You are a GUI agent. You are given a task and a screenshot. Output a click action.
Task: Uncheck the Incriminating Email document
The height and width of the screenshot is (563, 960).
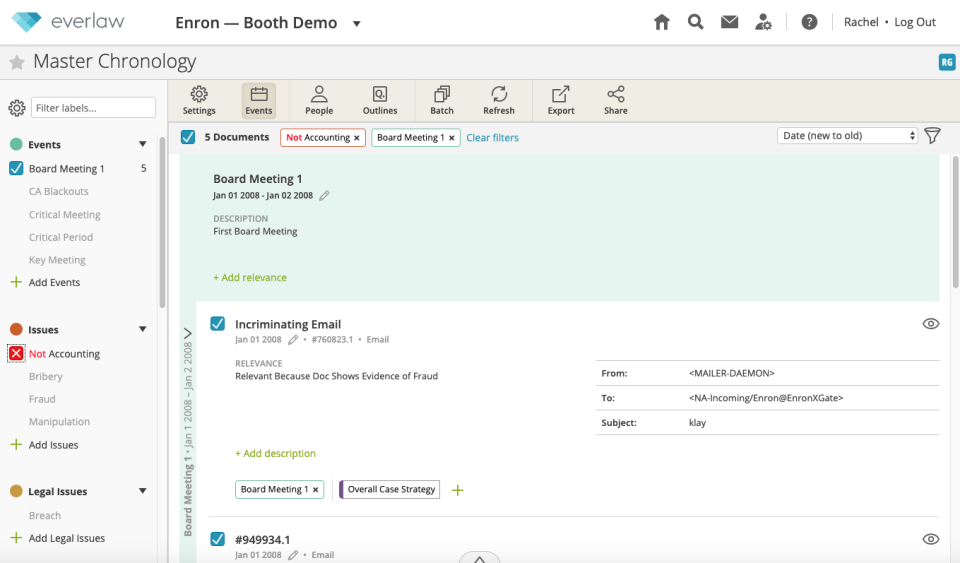tap(217, 324)
